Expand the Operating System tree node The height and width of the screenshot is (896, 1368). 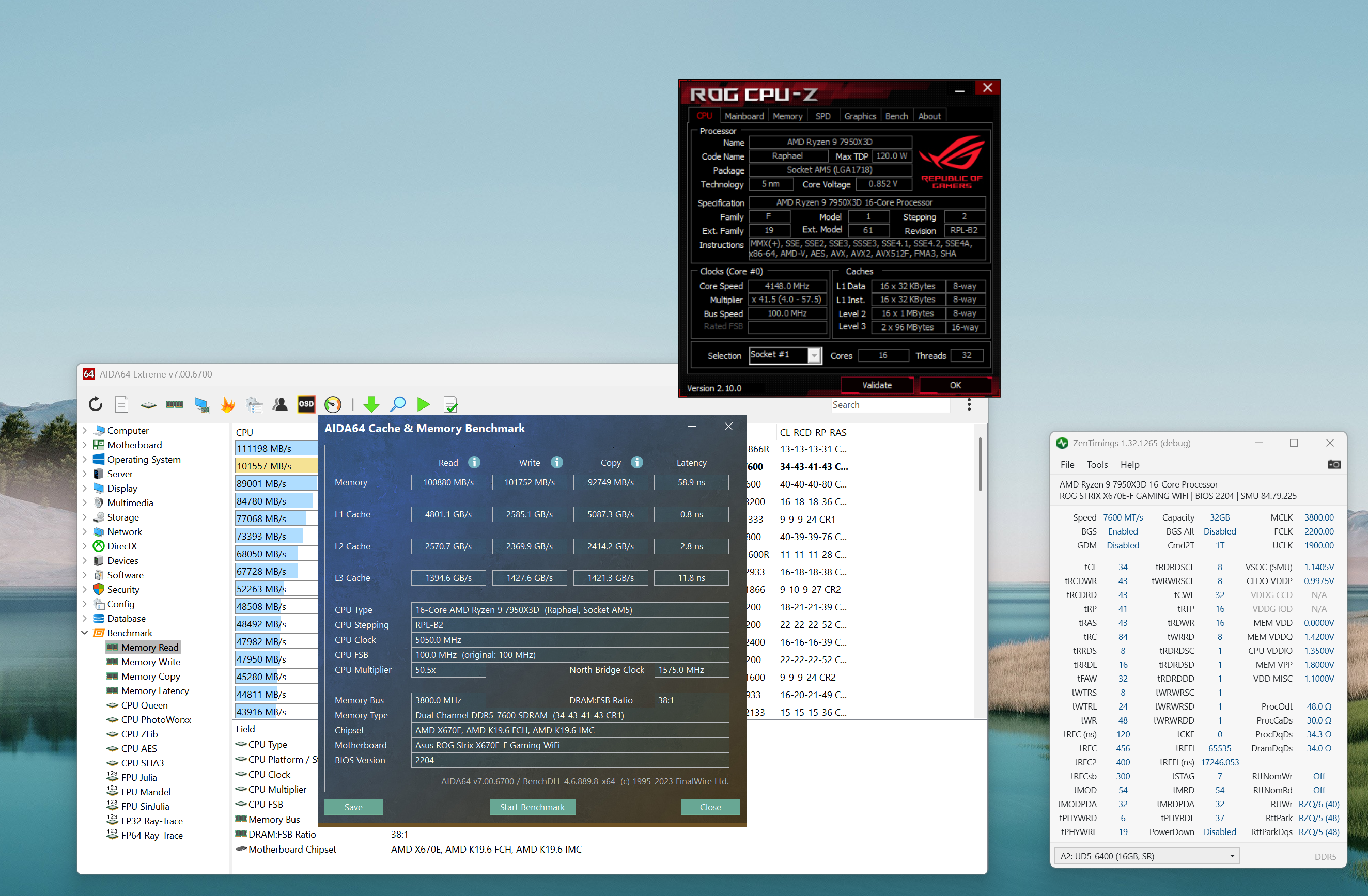pos(85,459)
